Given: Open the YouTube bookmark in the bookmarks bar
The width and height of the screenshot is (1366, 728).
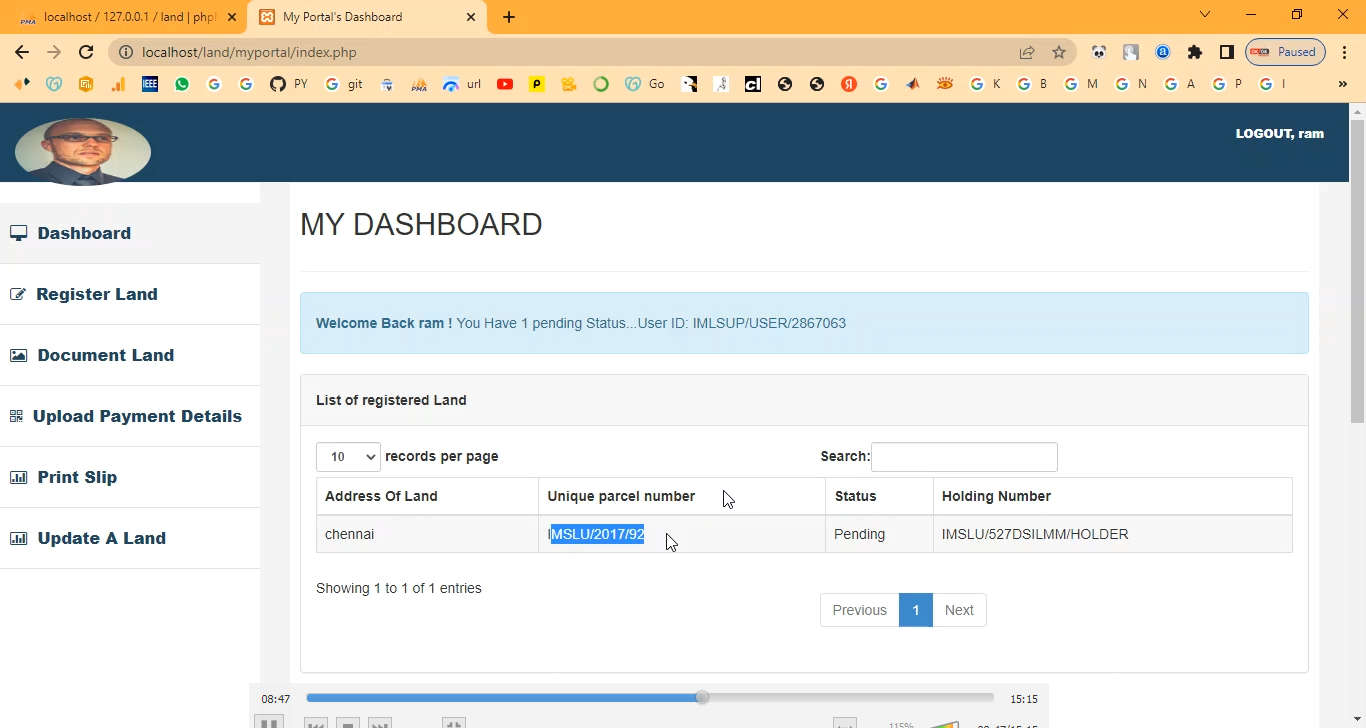Looking at the screenshot, I should 505,84.
